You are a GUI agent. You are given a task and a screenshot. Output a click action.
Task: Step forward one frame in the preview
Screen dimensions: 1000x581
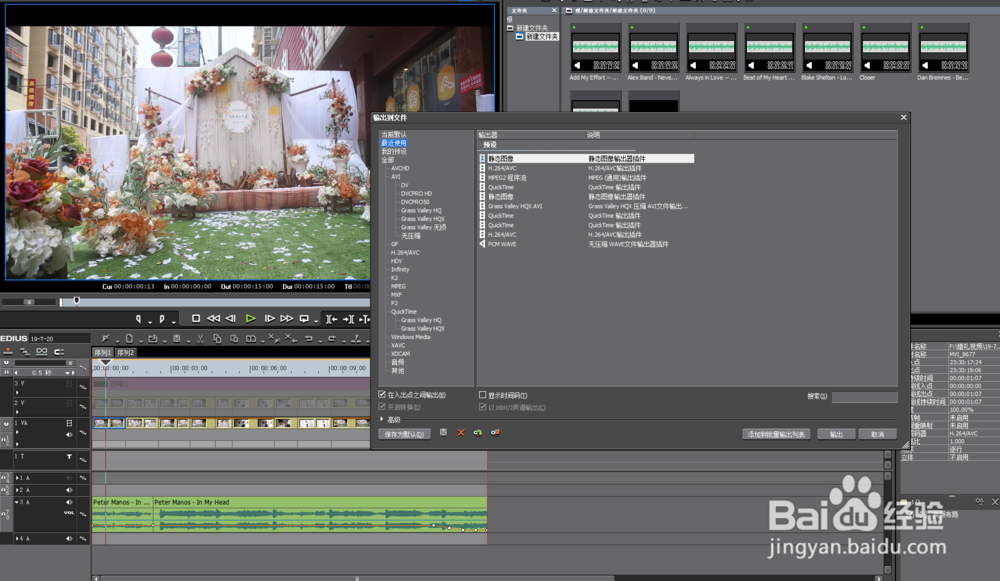pyautogui.click(x=269, y=318)
